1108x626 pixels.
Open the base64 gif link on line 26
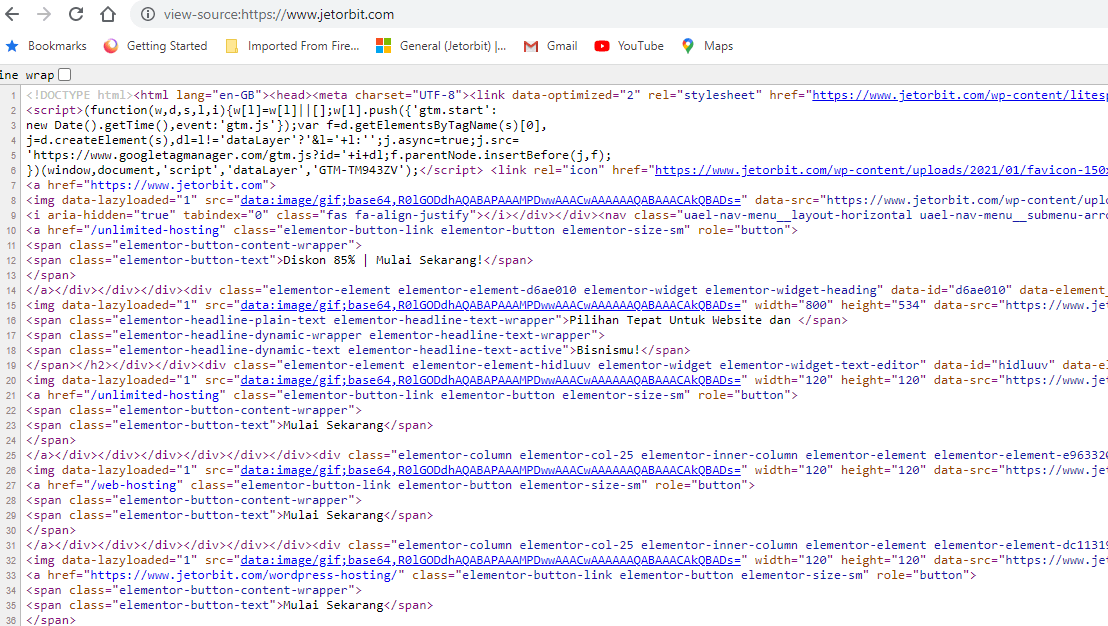pyautogui.click(x=490, y=470)
